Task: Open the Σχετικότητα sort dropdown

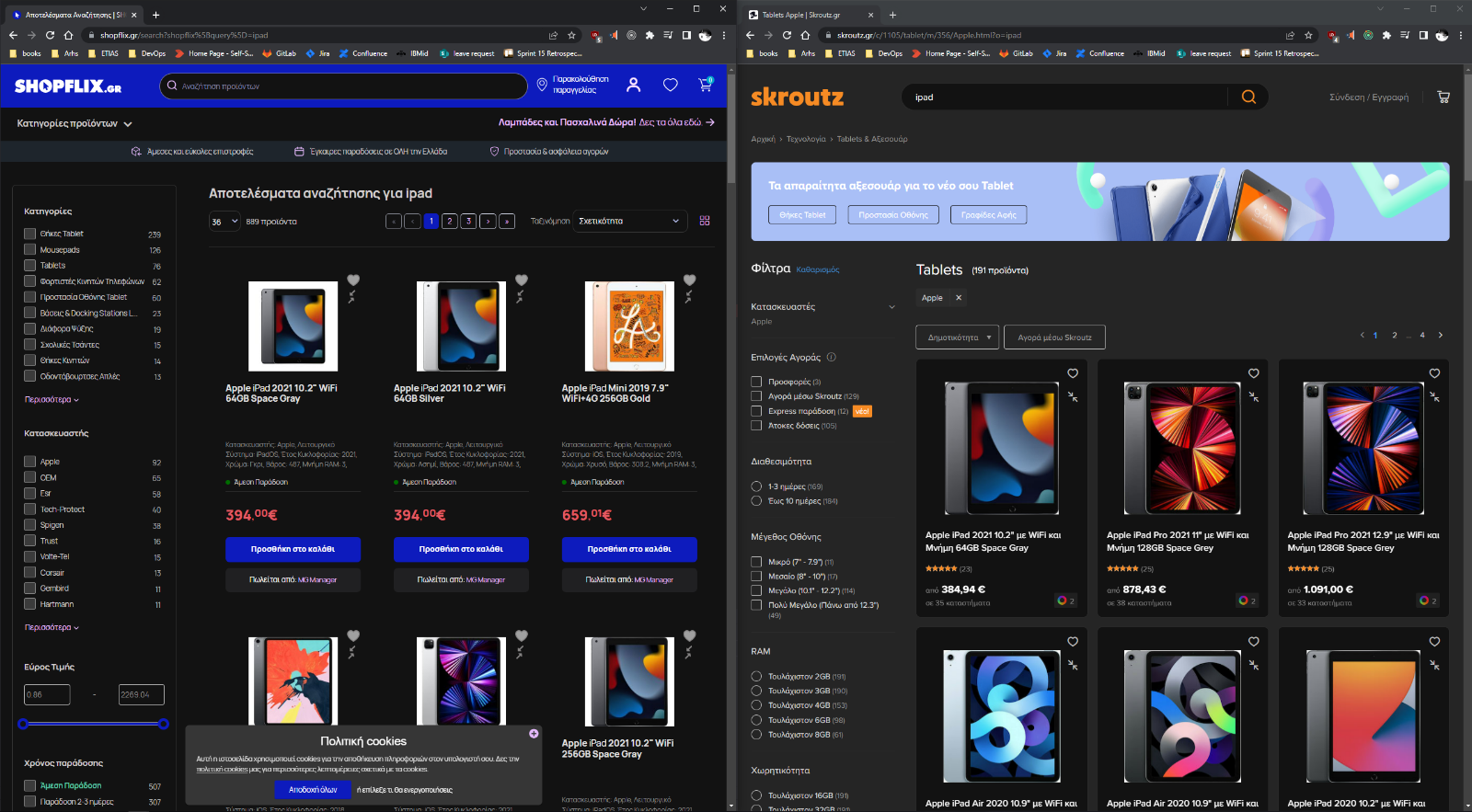Action: pos(629,221)
